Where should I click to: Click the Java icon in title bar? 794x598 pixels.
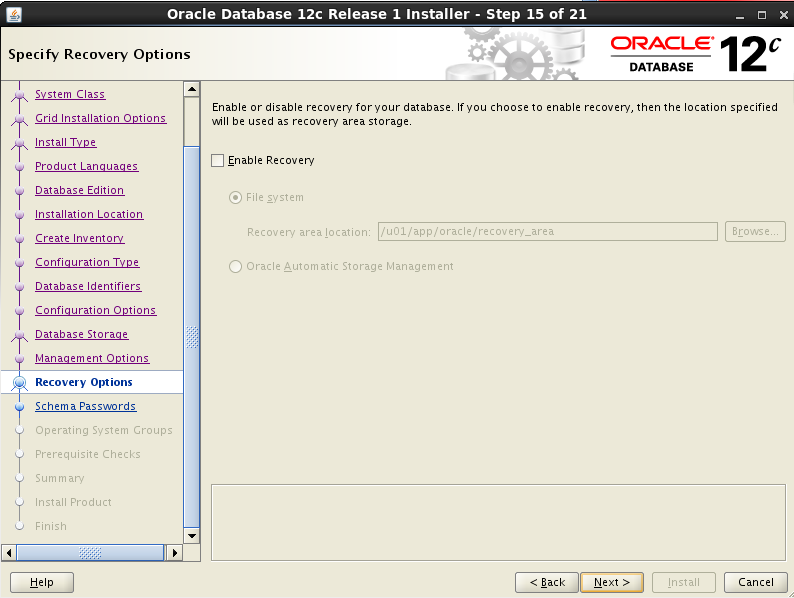point(14,14)
